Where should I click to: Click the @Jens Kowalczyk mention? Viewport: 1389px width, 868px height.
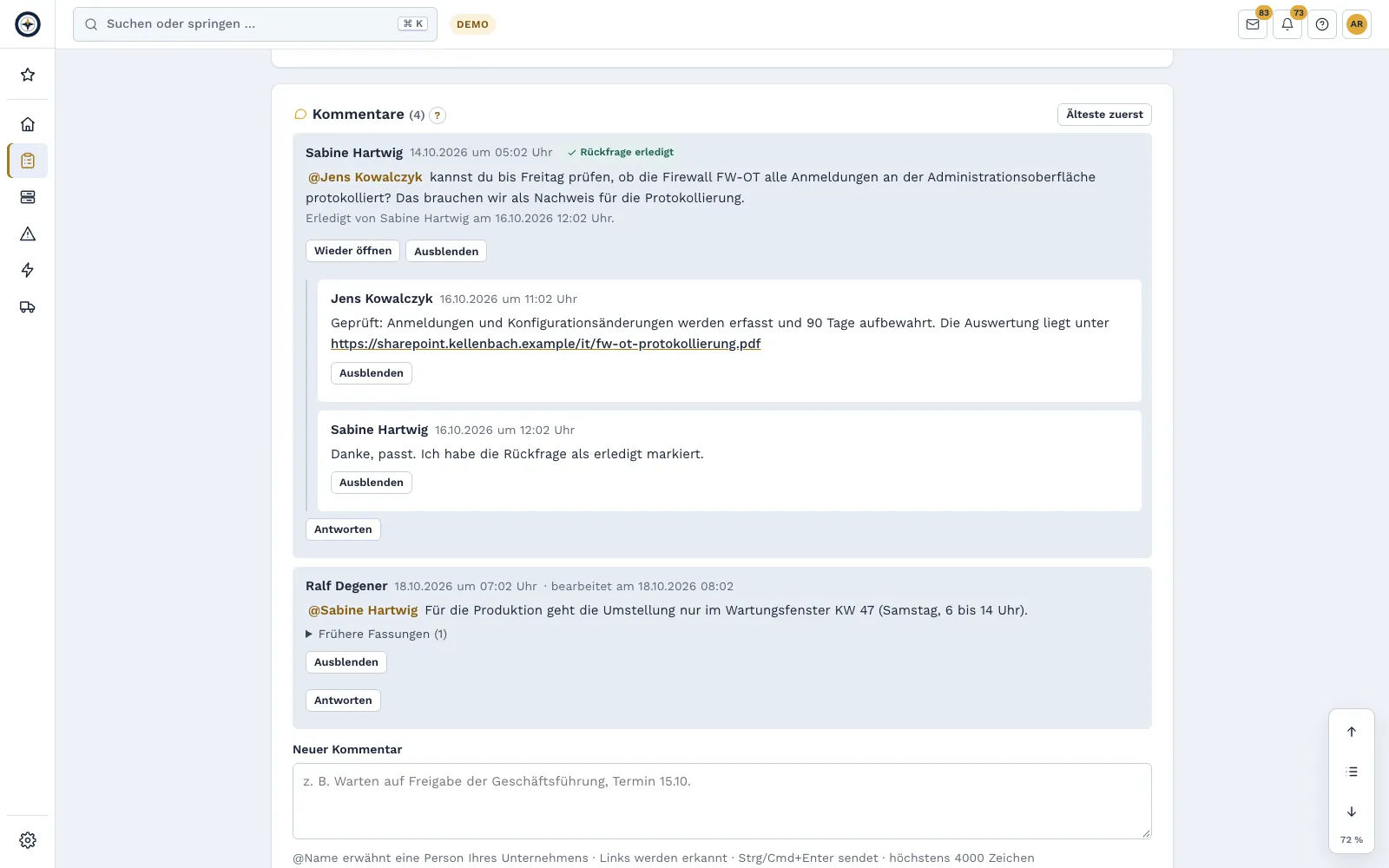click(365, 177)
